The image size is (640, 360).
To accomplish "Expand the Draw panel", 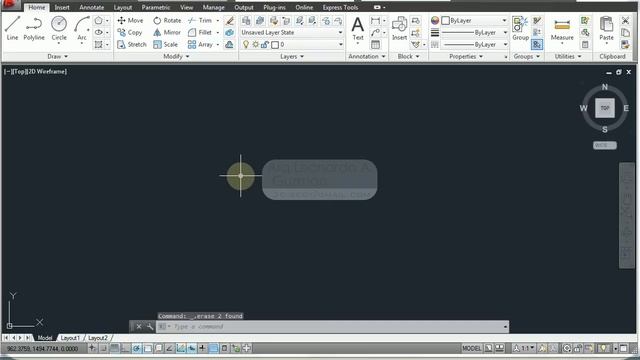I will click(58, 56).
